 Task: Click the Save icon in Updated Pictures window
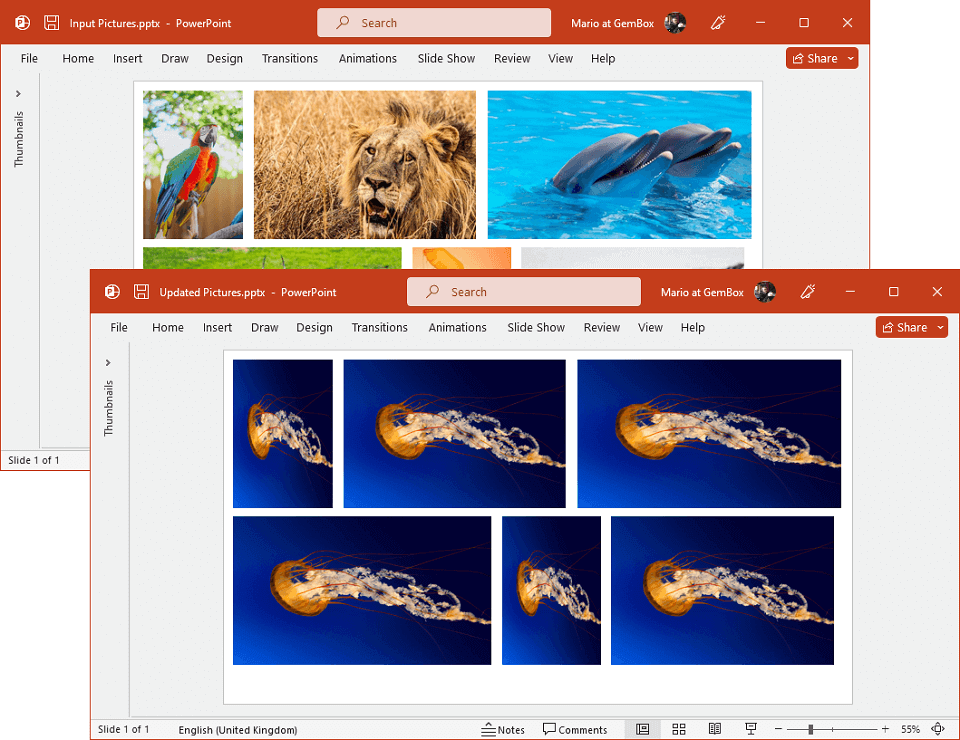click(141, 292)
